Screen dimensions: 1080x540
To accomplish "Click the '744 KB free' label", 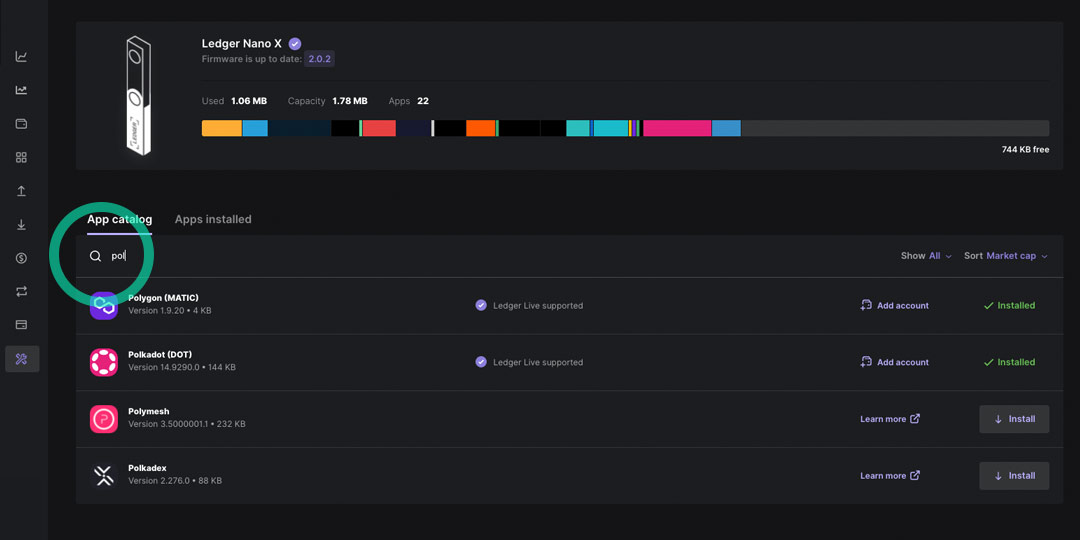I will point(1025,149).
